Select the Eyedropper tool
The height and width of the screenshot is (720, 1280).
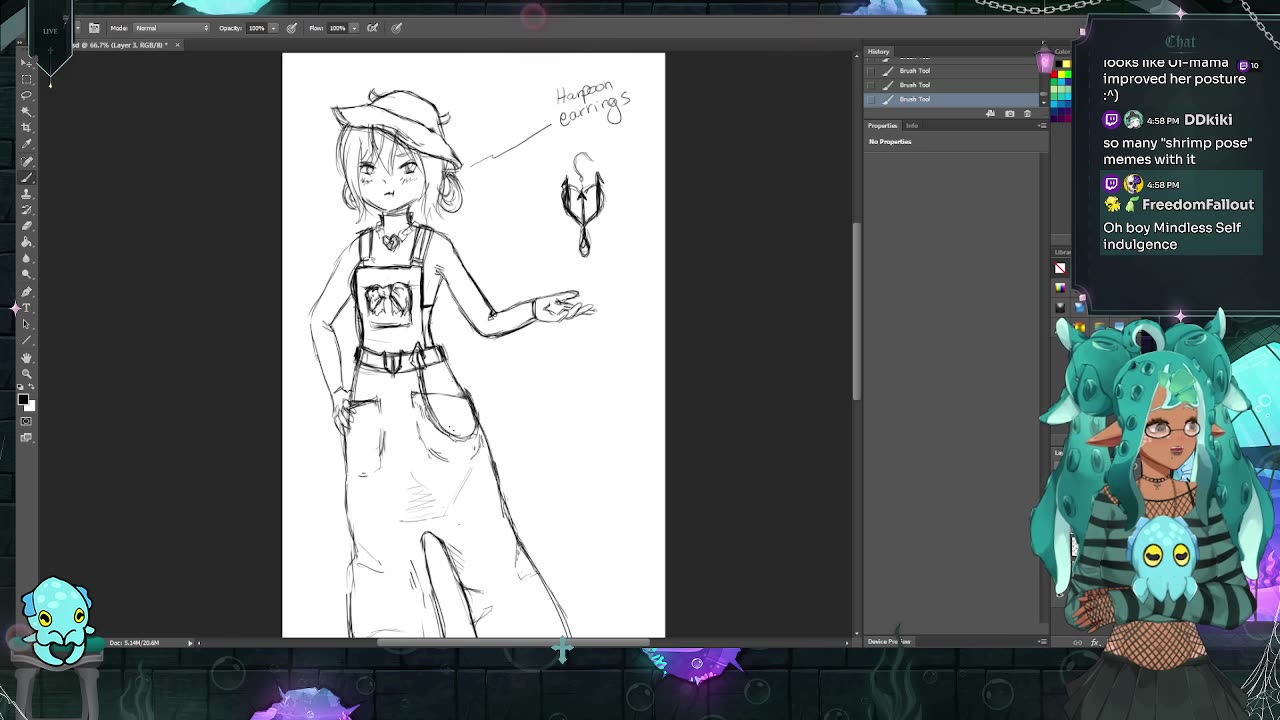point(27,144)
